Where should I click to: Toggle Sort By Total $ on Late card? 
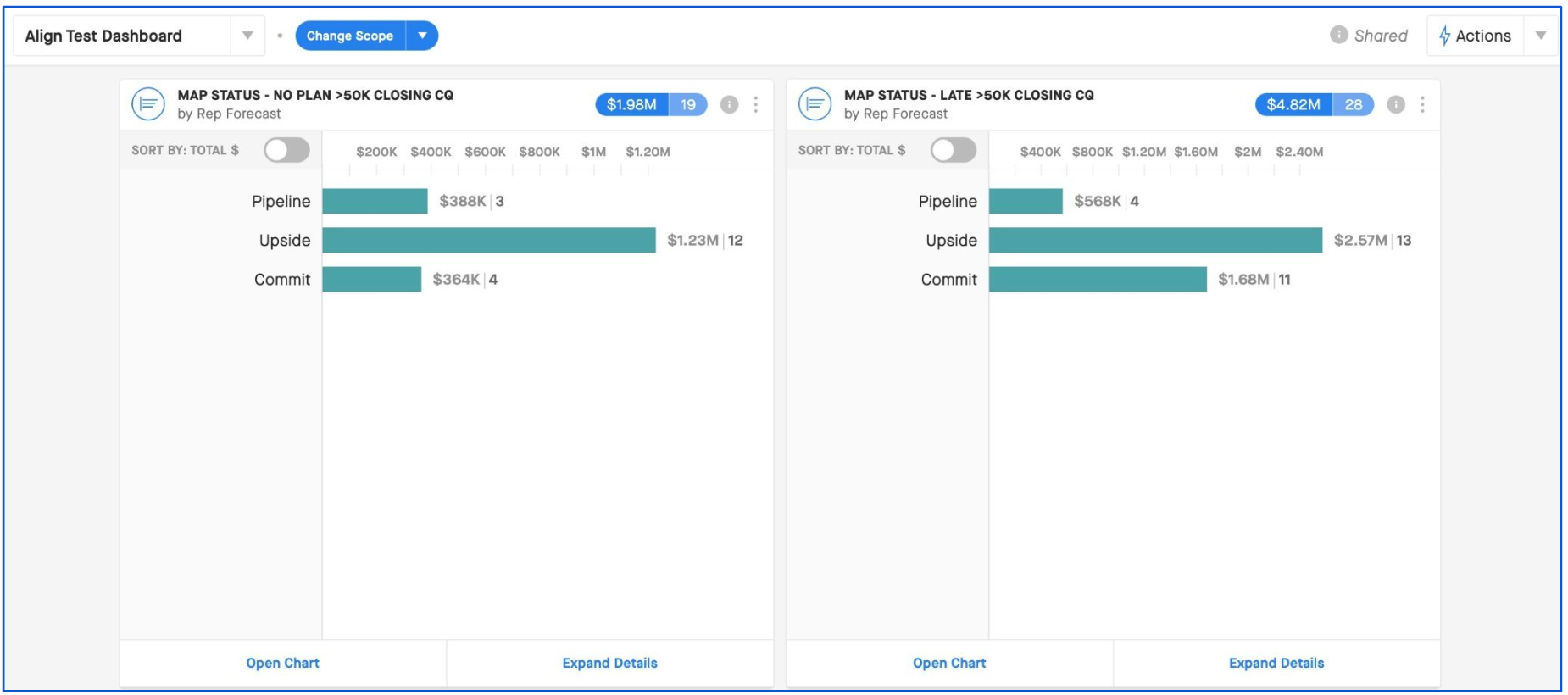pyautogui.click(x=954, y=150)
